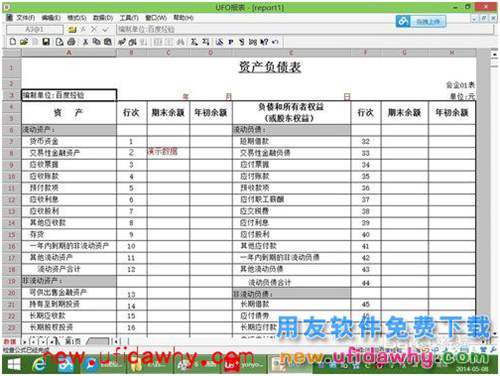Click the left 期末余额 column header cell
The height and width of the screenshot is (376, 500).
(x=168, y=113)
